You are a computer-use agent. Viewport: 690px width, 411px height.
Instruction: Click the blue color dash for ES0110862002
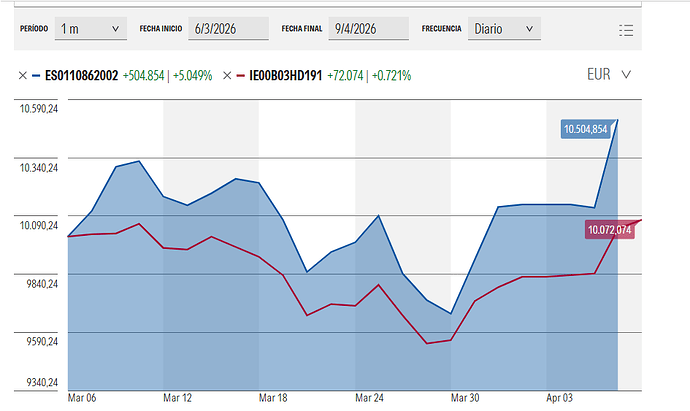click(x=37, y=75)
